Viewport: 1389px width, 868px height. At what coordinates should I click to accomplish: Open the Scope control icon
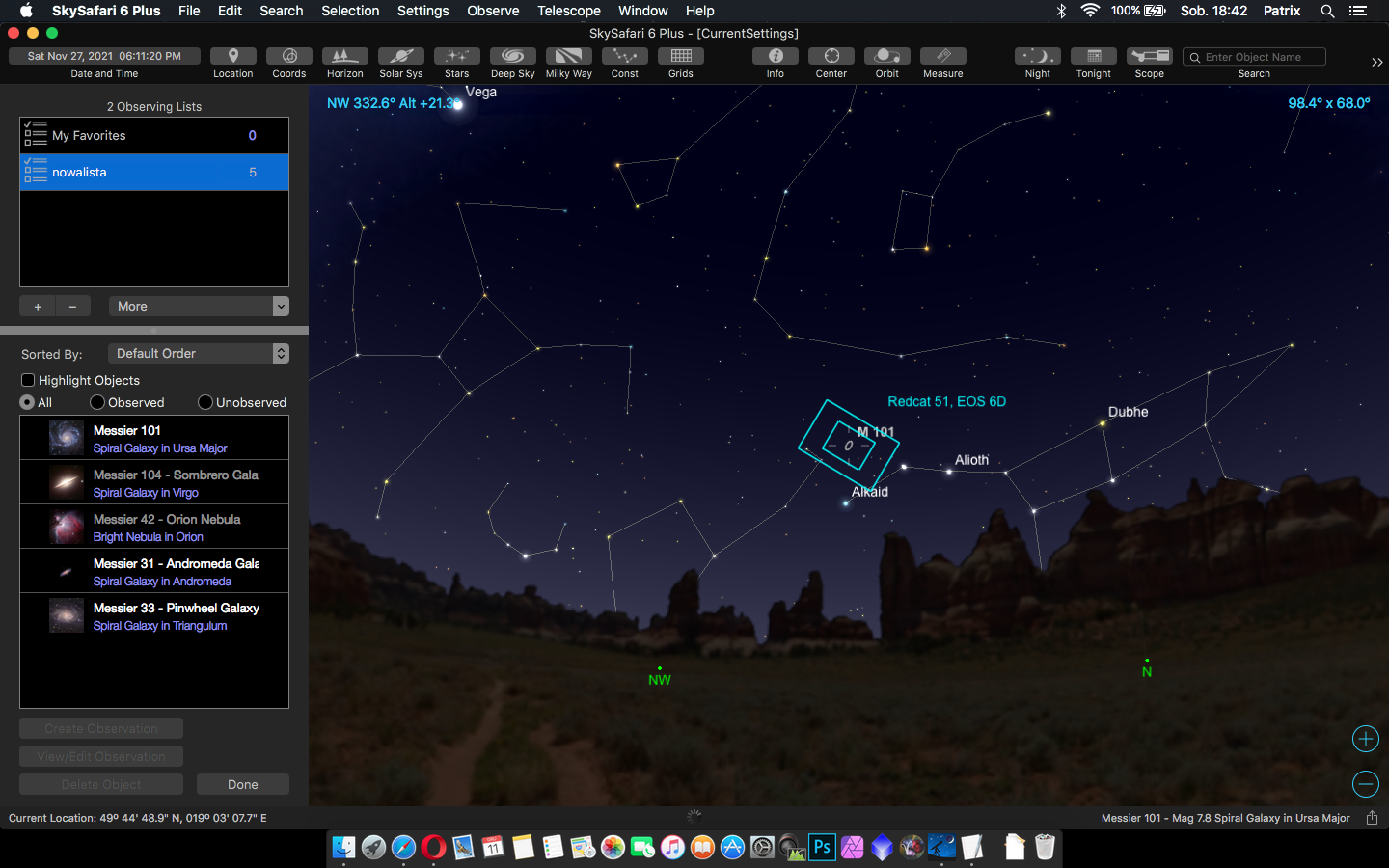pyautogui.click(x=1150, y=56)
